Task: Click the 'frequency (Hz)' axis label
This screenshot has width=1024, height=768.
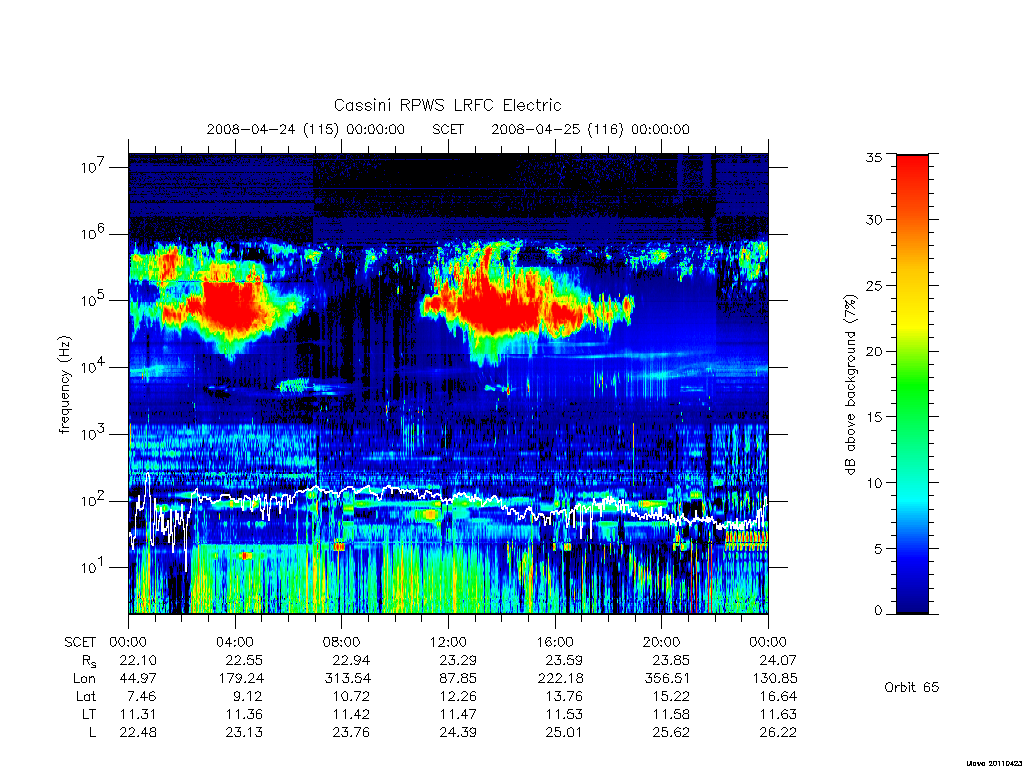Action: 64,385
